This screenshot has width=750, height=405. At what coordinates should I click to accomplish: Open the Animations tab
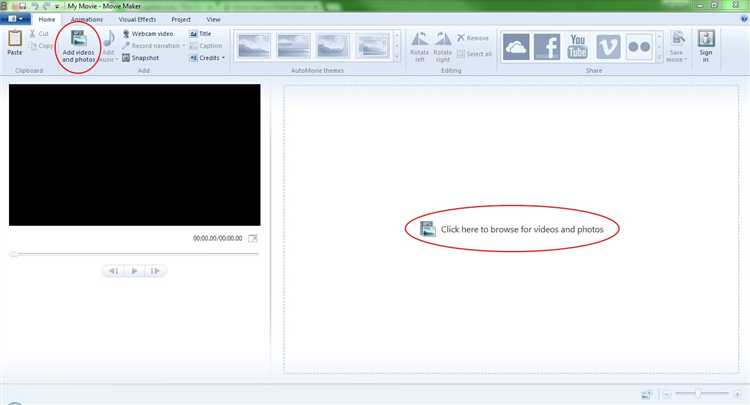point(87,20)
